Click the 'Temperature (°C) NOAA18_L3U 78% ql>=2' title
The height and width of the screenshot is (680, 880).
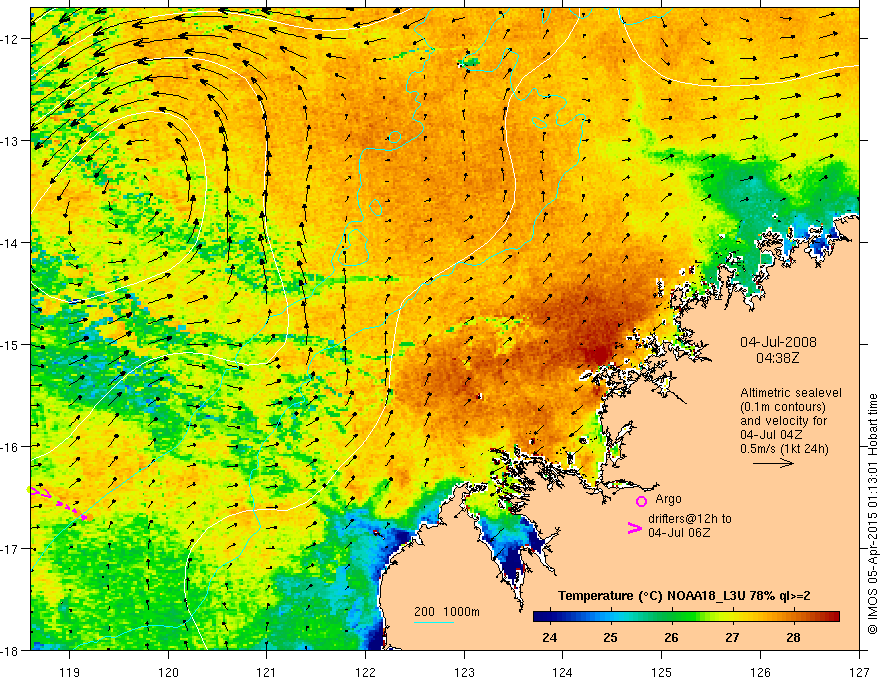[684, 596]
